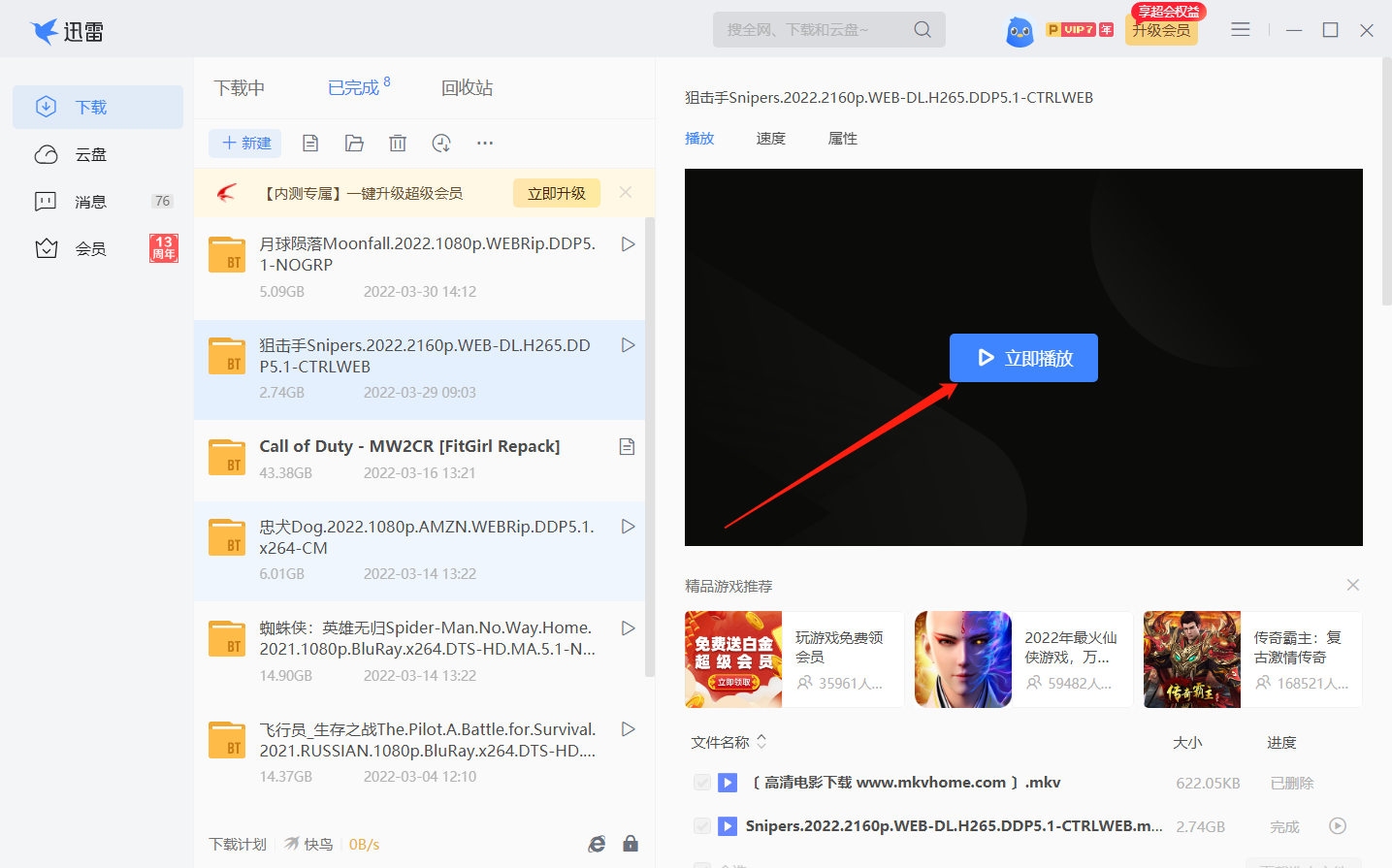This screenshot has height=868, width=1392.
Task: Click the 立即升级 upgrade button
Action: click(x=556, y=193)
